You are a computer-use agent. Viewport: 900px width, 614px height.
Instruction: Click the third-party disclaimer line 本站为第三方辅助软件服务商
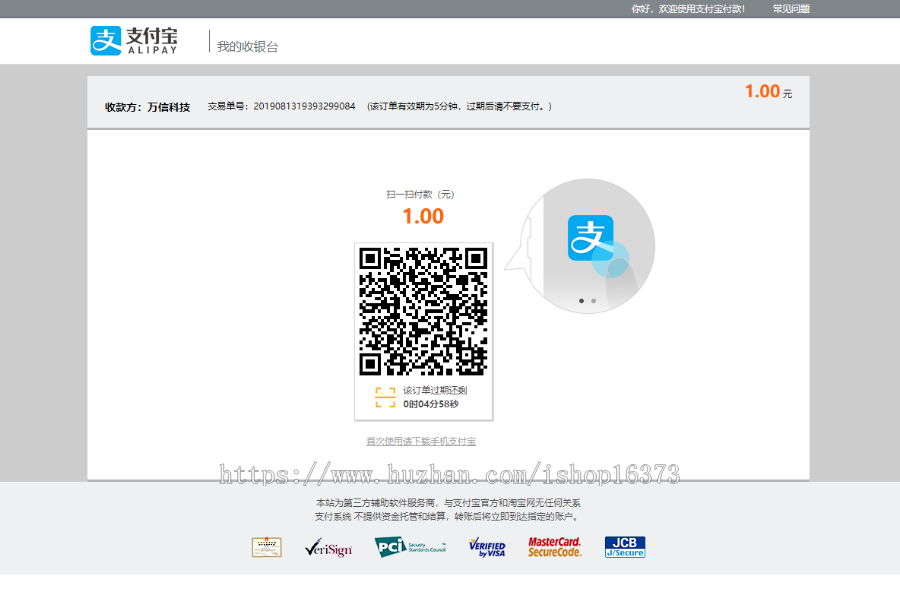448,503
